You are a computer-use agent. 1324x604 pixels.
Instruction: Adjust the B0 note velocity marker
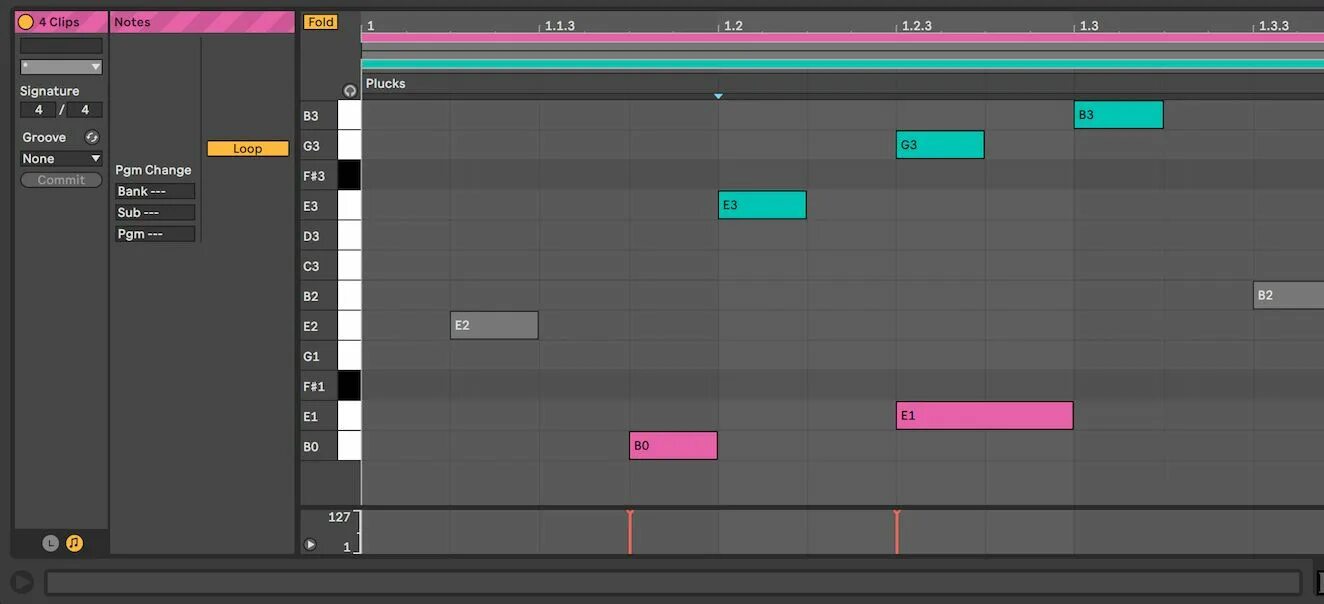coord(629,531)
